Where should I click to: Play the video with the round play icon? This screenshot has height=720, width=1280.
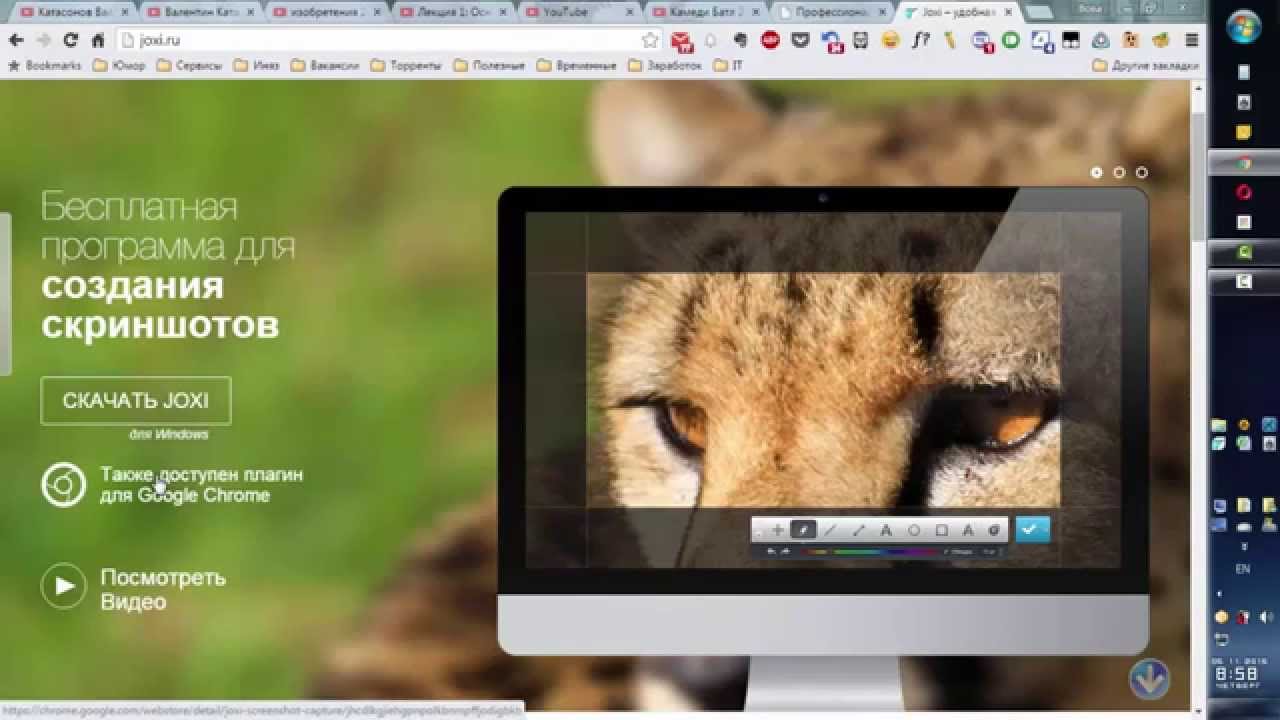pyautogui.click(x=63, y=586)
